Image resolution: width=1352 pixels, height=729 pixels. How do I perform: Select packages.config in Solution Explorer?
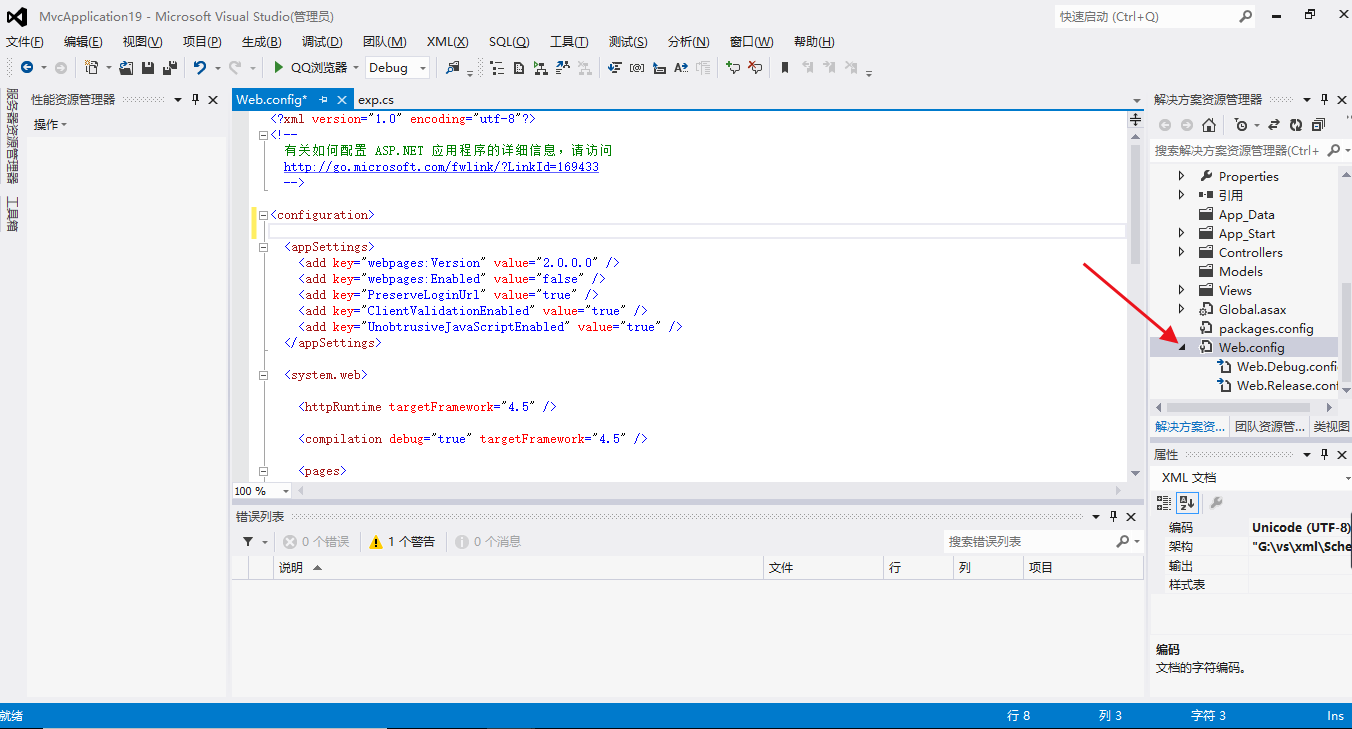click(x=1266, y=328)
